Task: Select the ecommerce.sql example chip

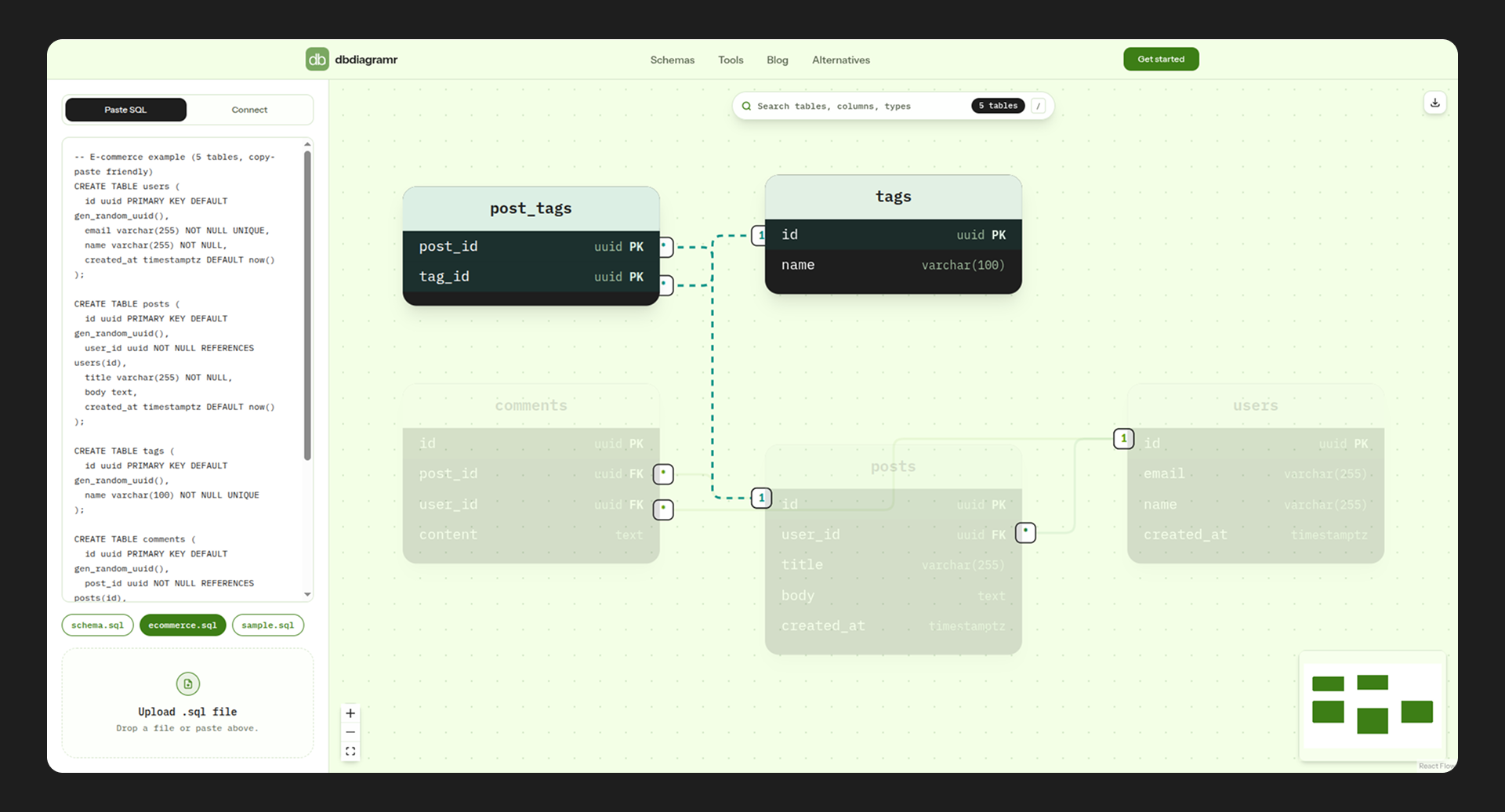Action: (x=183, y=625)
